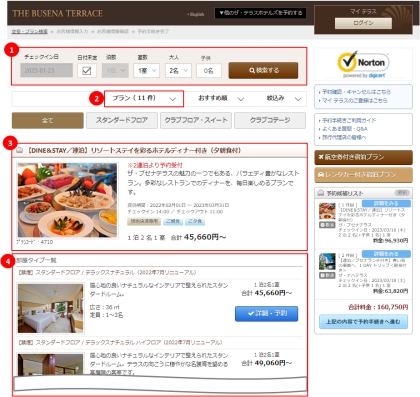Click the 検索する search button

coord(263,70)
